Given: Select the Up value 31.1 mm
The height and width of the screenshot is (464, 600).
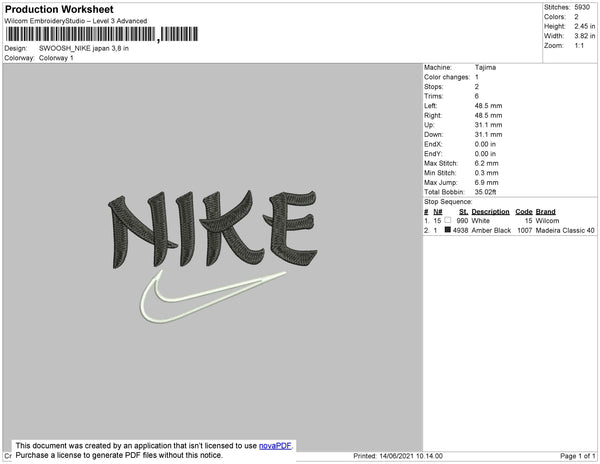Looking at the screenshot, I should tap(488, 125).
